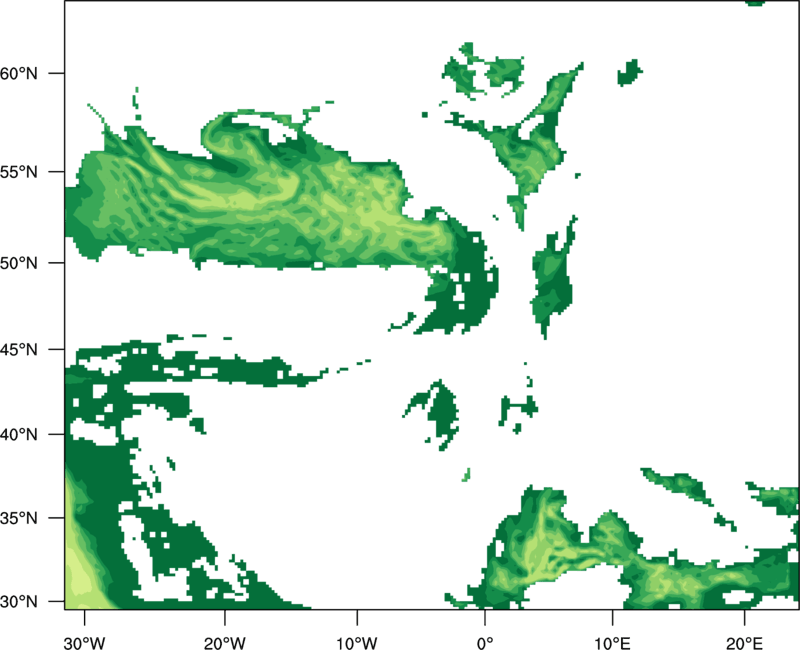The height and width of the screenshot is (650, 800).
Task: Click the 20°E longitude label
Action: 744,643
